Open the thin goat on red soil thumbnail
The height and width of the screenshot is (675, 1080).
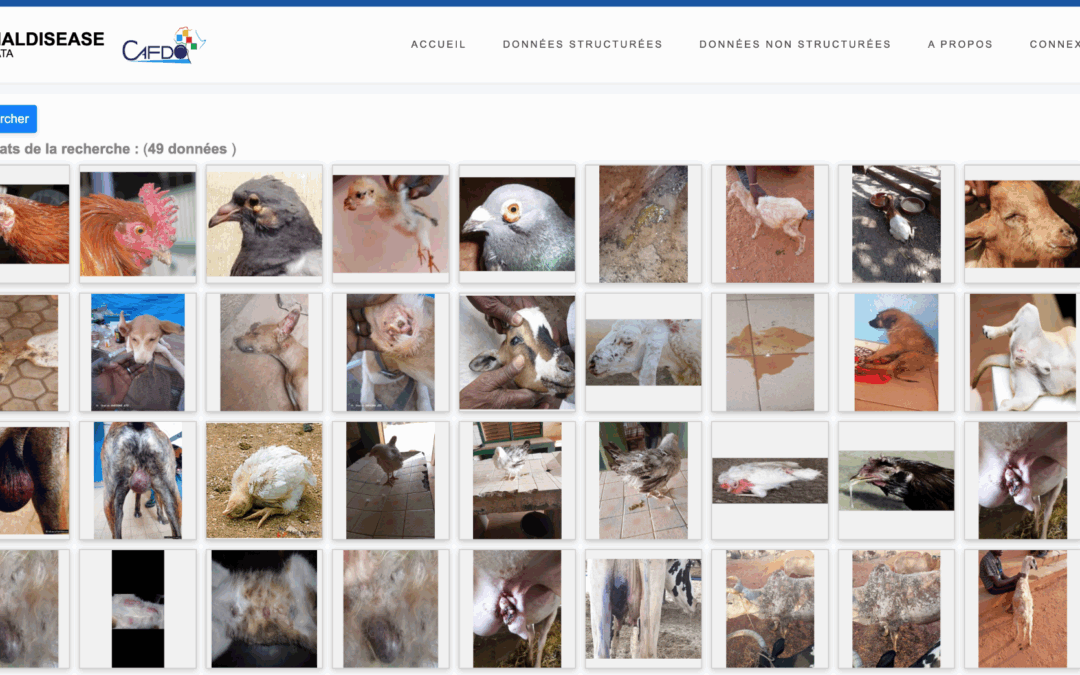click(770, 224)
